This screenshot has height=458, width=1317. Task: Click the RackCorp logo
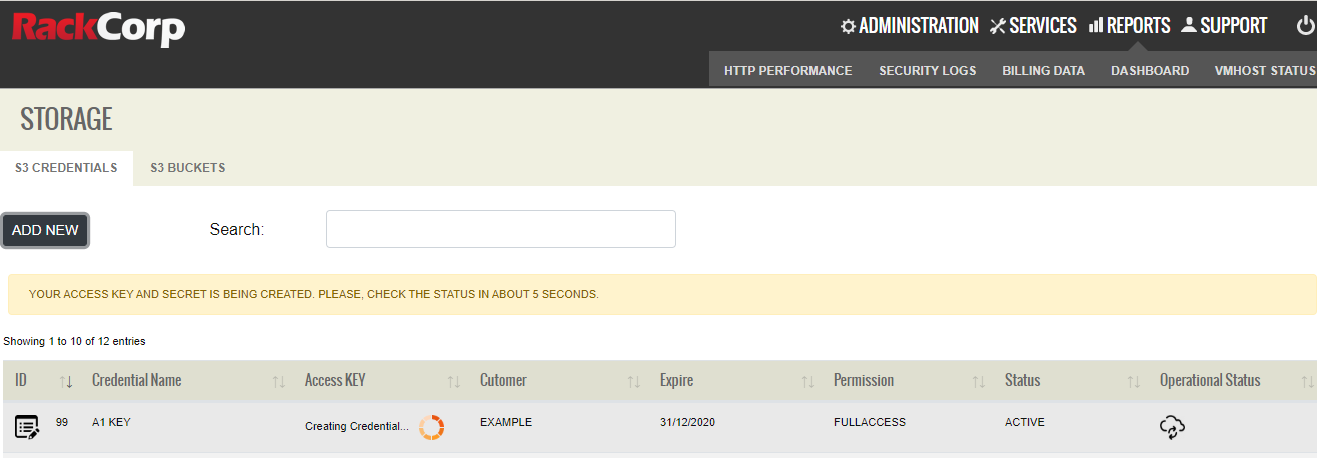click(98, 28)
